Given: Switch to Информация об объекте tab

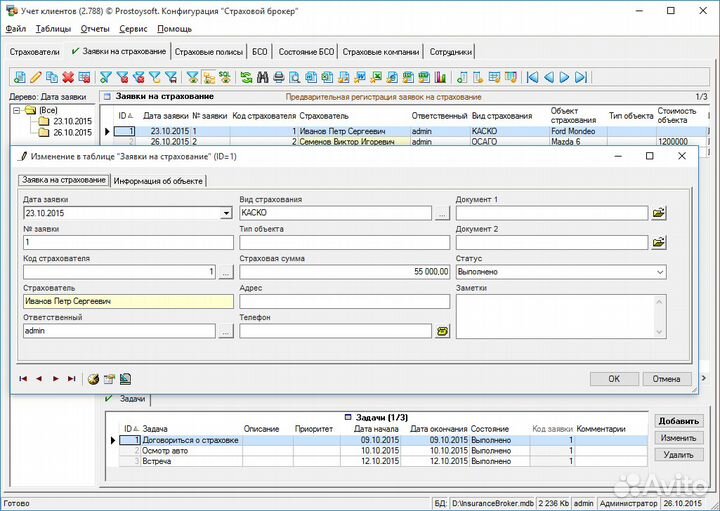Looking at the screenshot, I should (x=159, y=181).
